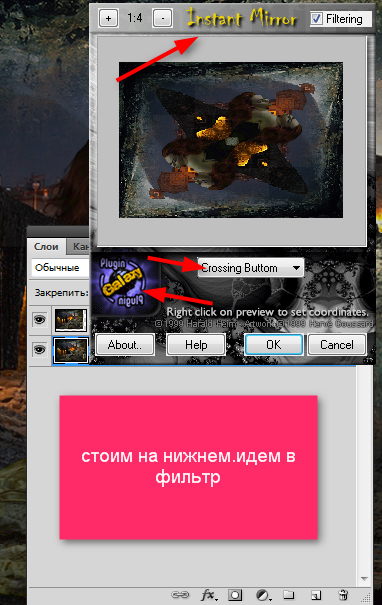382x605 pixels.
Task: Create a new layer icon
Action: [x=316, y=595]
